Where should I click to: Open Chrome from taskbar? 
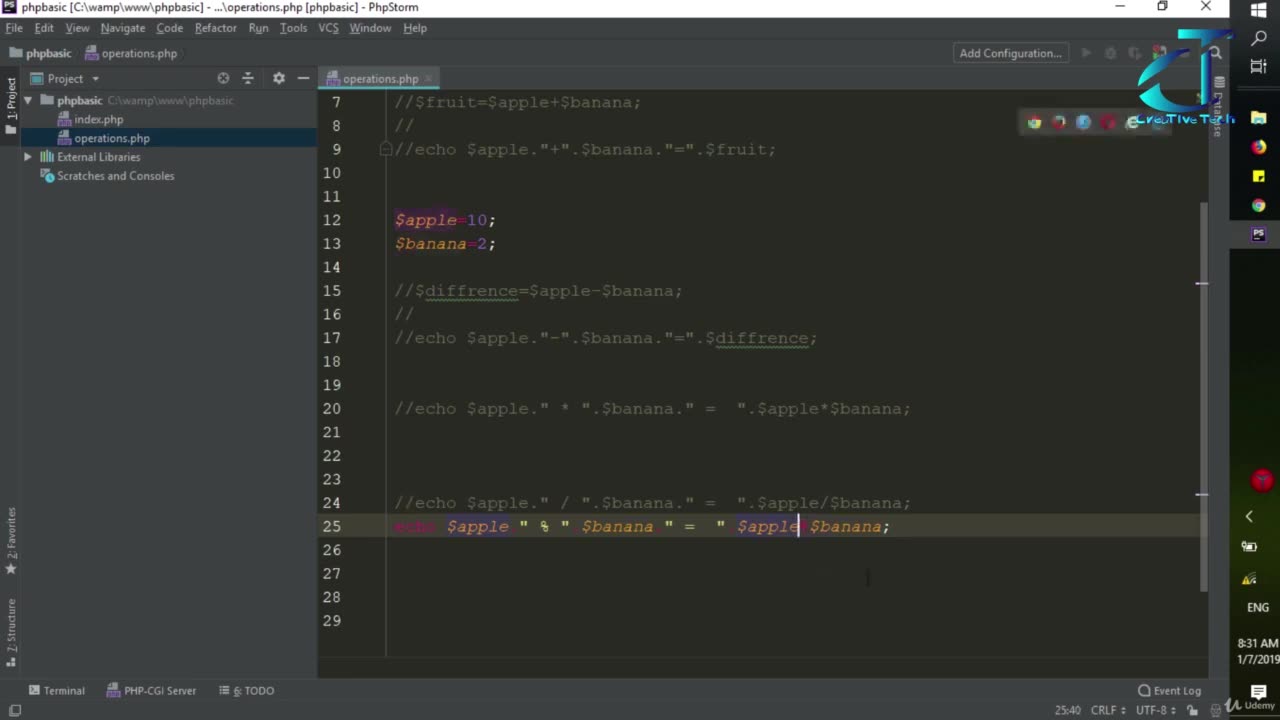coord(1259,205)
